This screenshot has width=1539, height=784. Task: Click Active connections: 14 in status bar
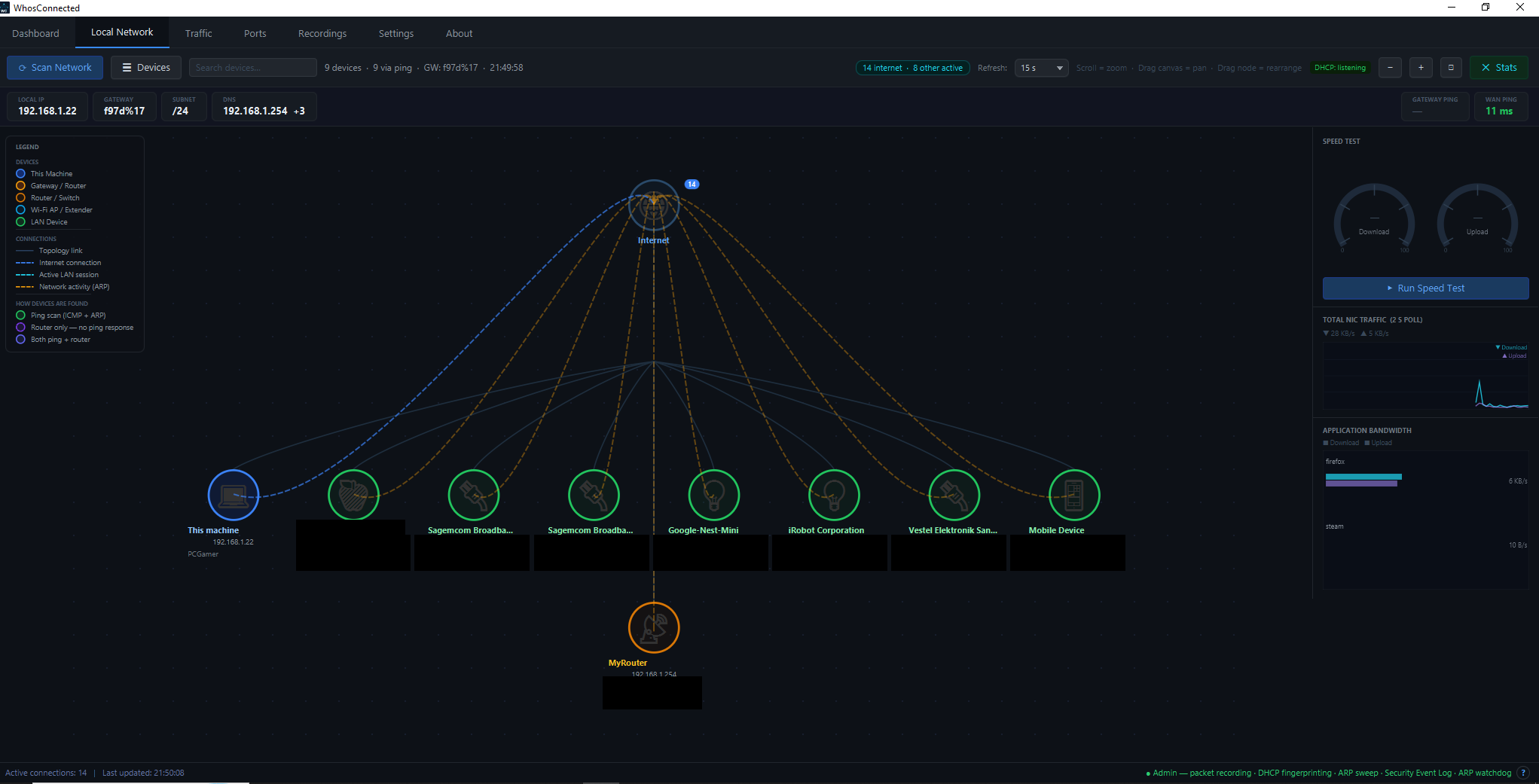(46, 773)
